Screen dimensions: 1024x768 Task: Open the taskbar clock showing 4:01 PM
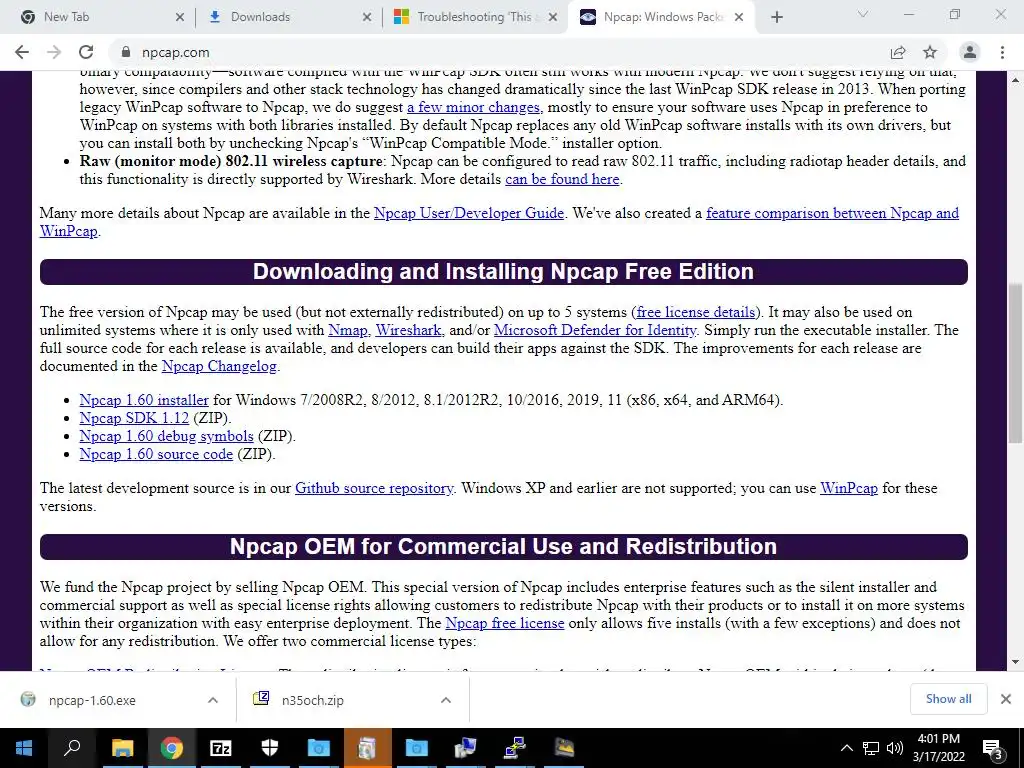click(938, 748)
